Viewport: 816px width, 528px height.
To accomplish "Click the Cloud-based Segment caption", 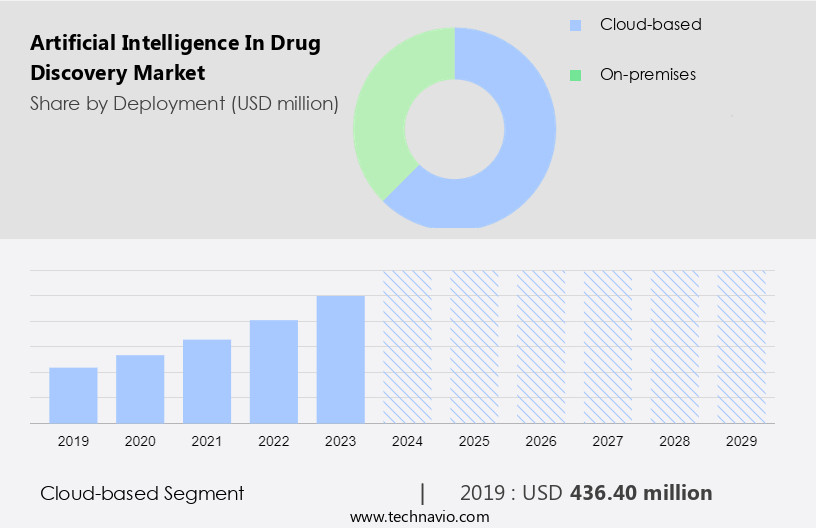I will tap(142, 493).
